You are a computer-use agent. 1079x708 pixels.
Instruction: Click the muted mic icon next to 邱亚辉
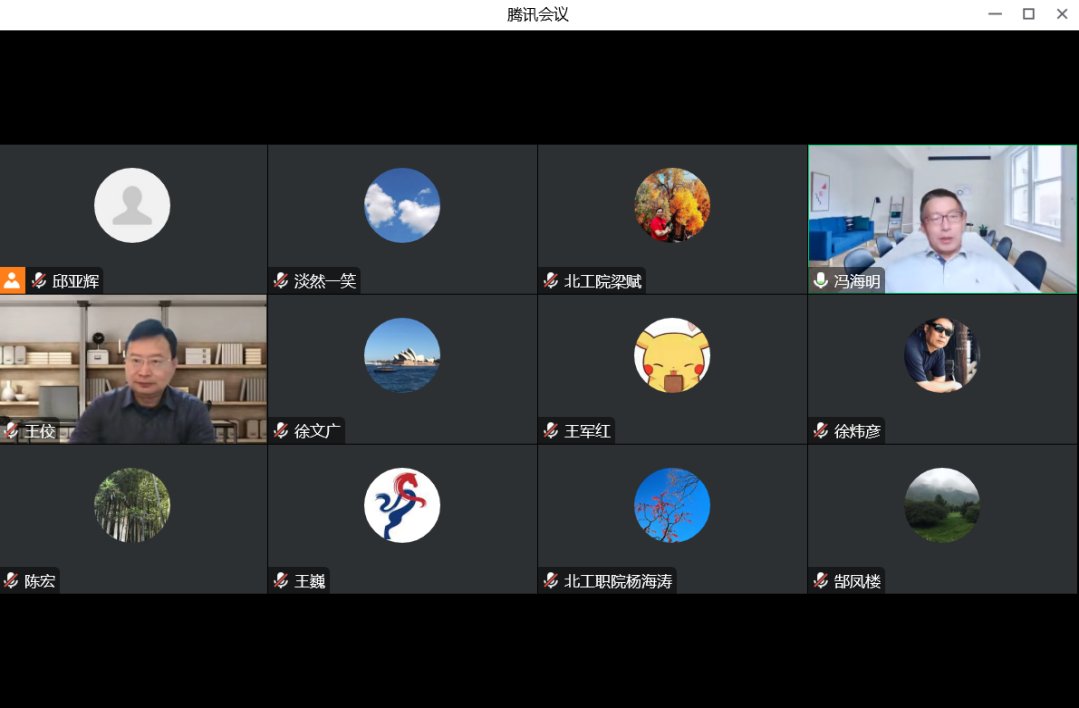(x=39, y=281)
